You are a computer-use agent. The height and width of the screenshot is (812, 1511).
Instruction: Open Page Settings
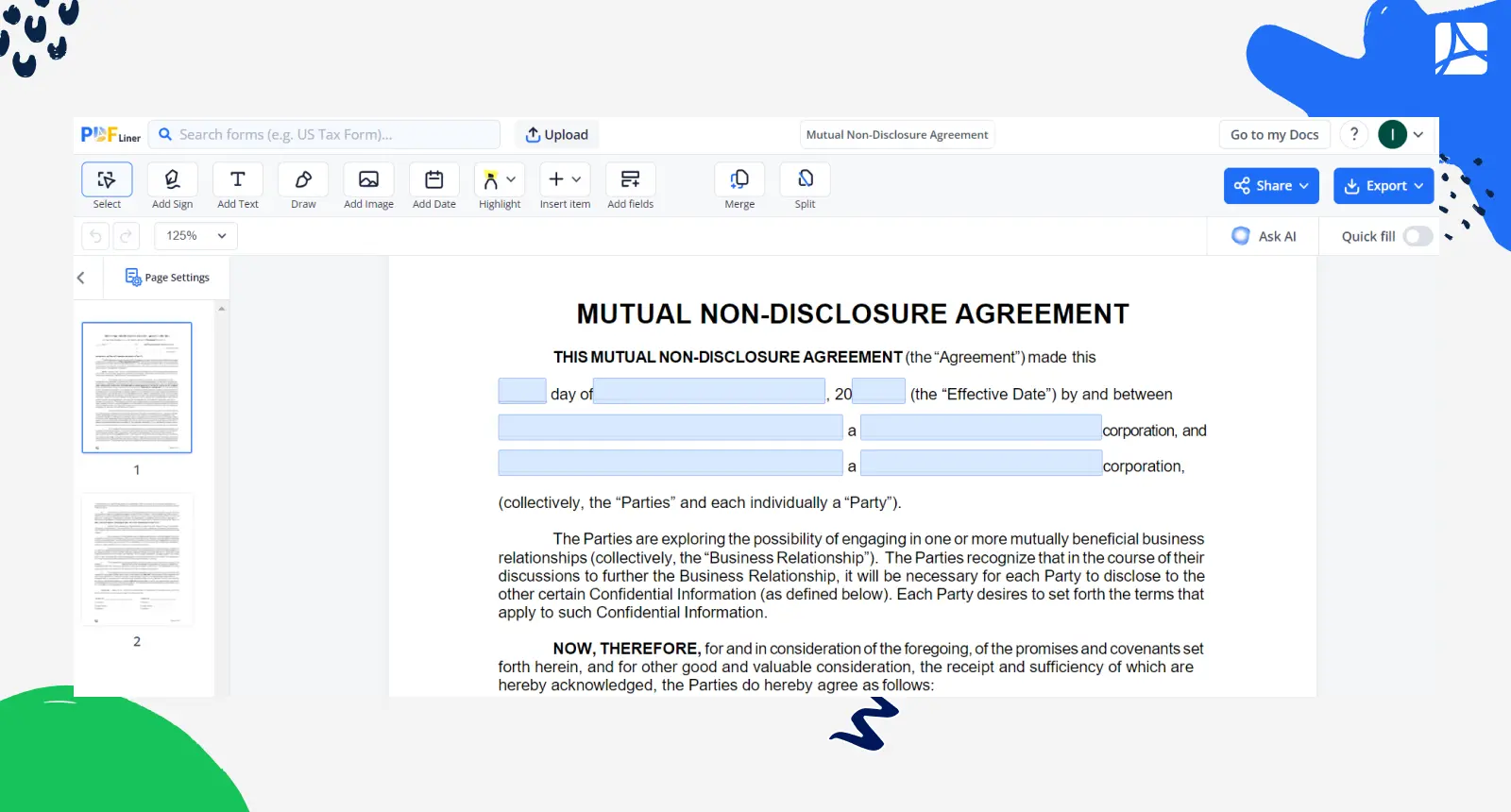point(167,278)
